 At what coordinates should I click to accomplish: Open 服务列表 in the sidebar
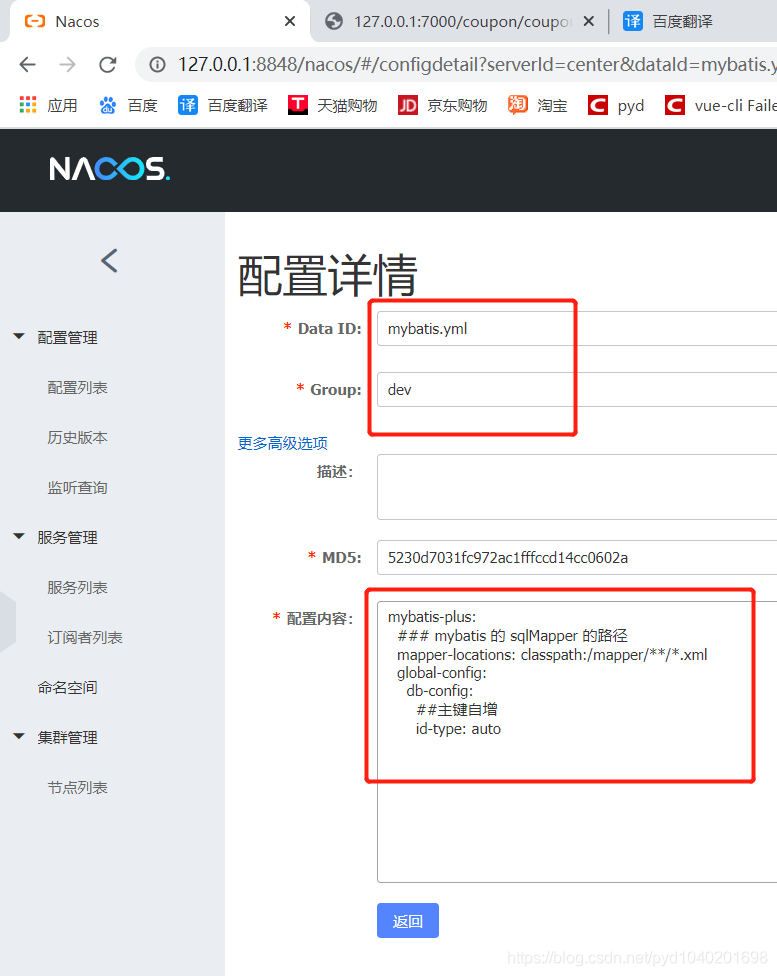tap(77, 587)
